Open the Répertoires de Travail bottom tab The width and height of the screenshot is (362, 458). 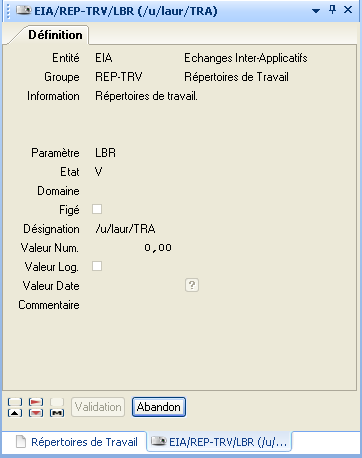pos(77,442)
